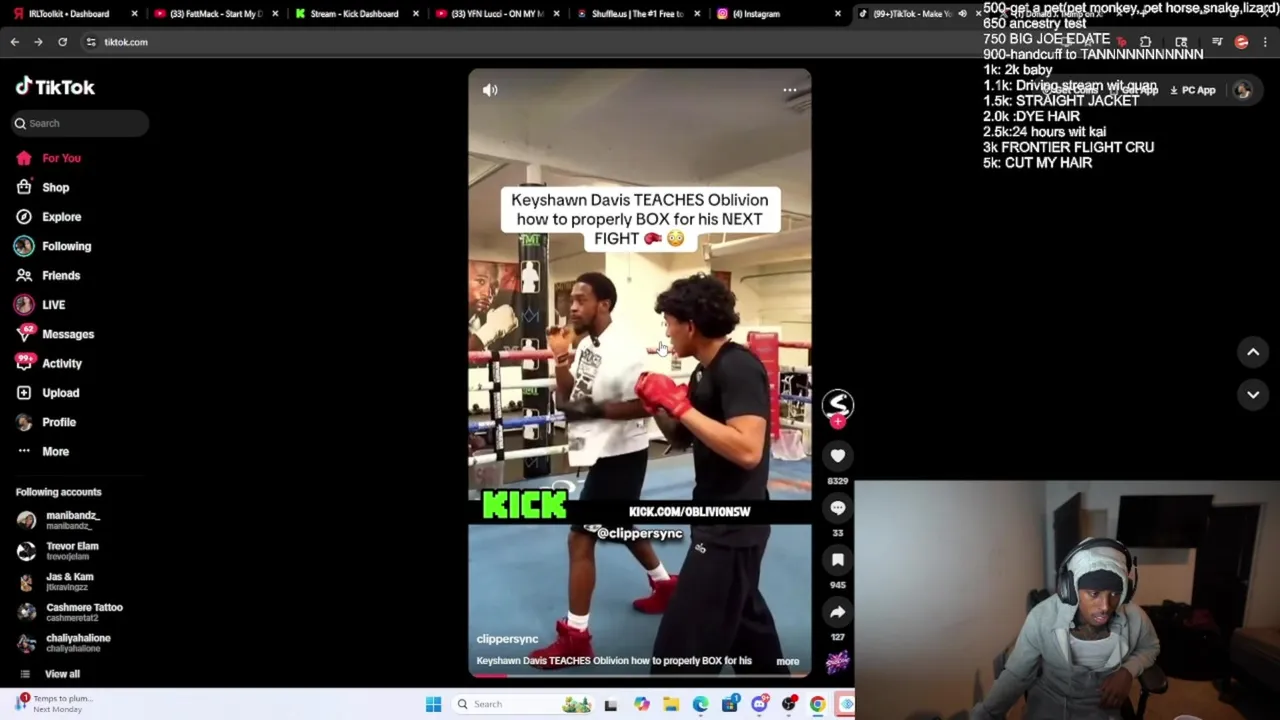1280x720 pixels.
Task: View all following accounts
Action: (50, 674)
